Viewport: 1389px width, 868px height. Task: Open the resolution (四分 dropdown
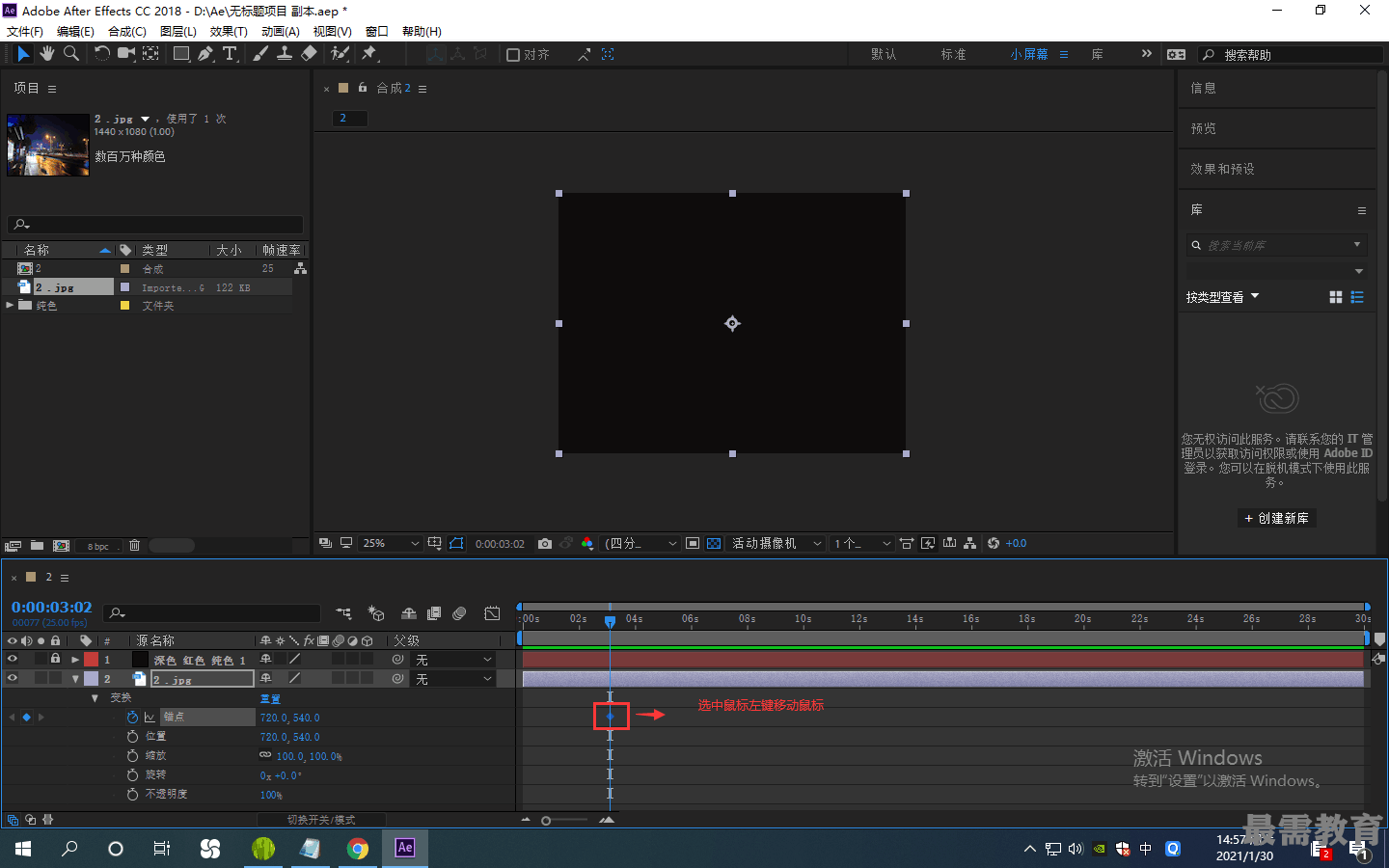click(640, 544)
